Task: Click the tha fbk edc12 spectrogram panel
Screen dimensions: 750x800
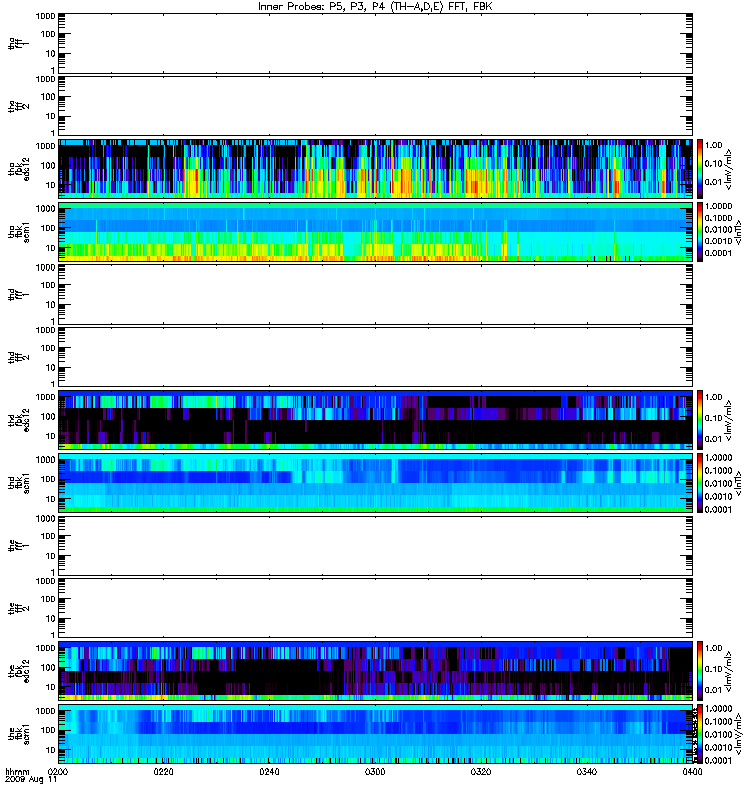Action: point(376,168)
